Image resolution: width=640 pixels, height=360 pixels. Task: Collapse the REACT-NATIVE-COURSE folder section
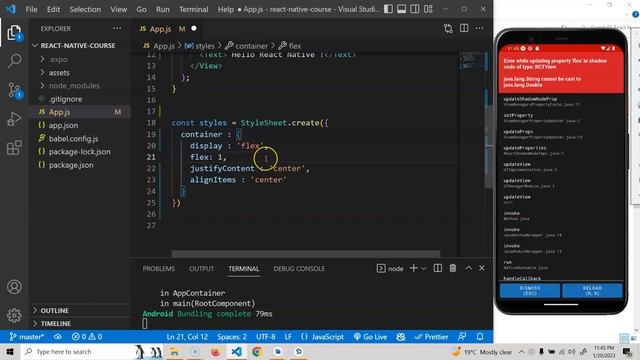(x=78, y=45)
